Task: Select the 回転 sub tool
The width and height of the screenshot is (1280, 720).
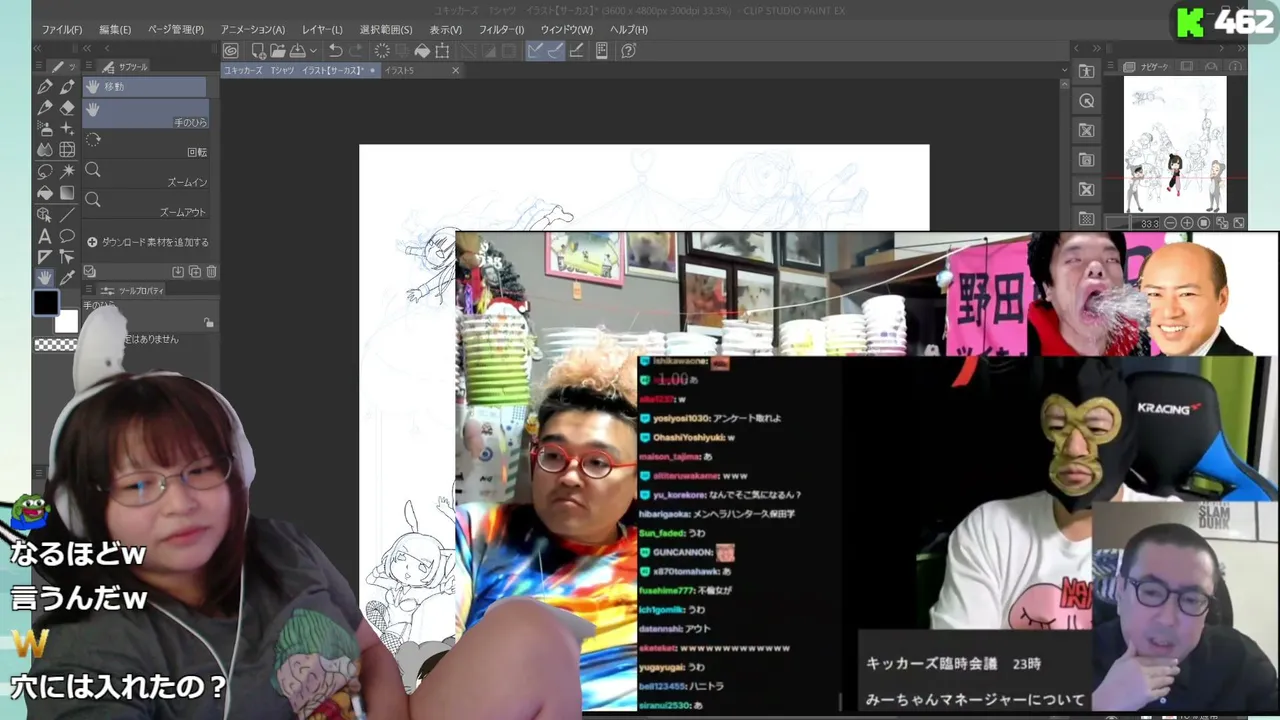Action: tap(146, 143)
